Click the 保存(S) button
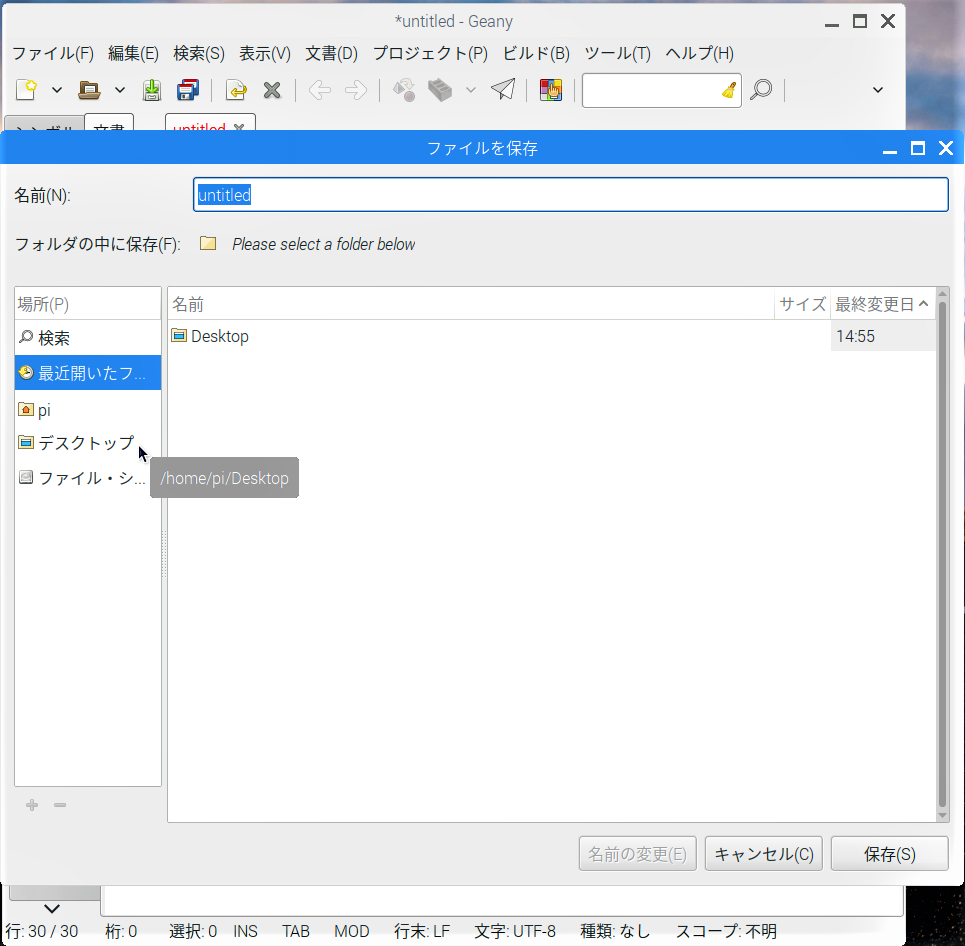The height and width of the screenshot is (946, 965). coord(889,854)
